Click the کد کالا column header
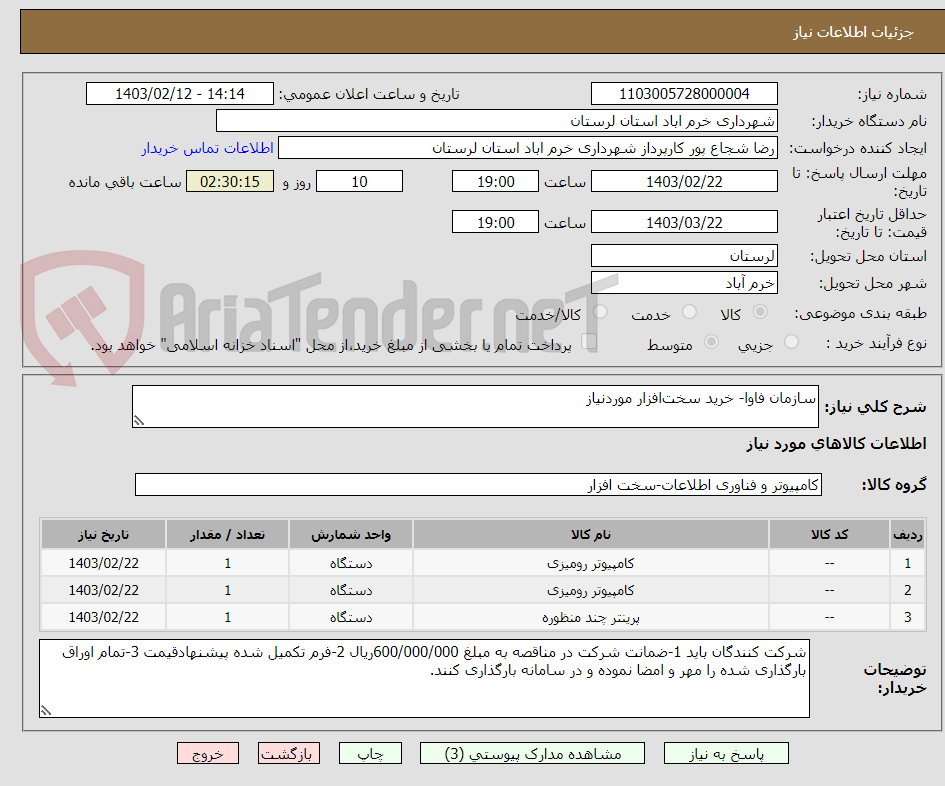This screenshot has height=786, width=945. (x=829, y=535)
